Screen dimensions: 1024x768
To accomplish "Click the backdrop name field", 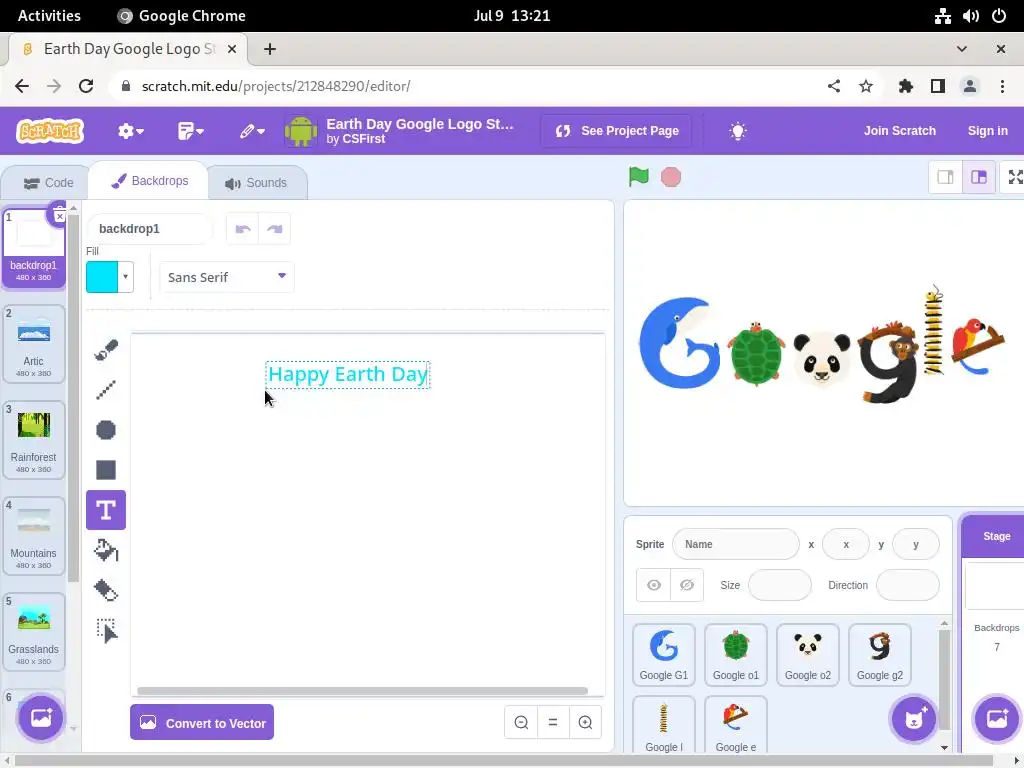I will [150, 229].
